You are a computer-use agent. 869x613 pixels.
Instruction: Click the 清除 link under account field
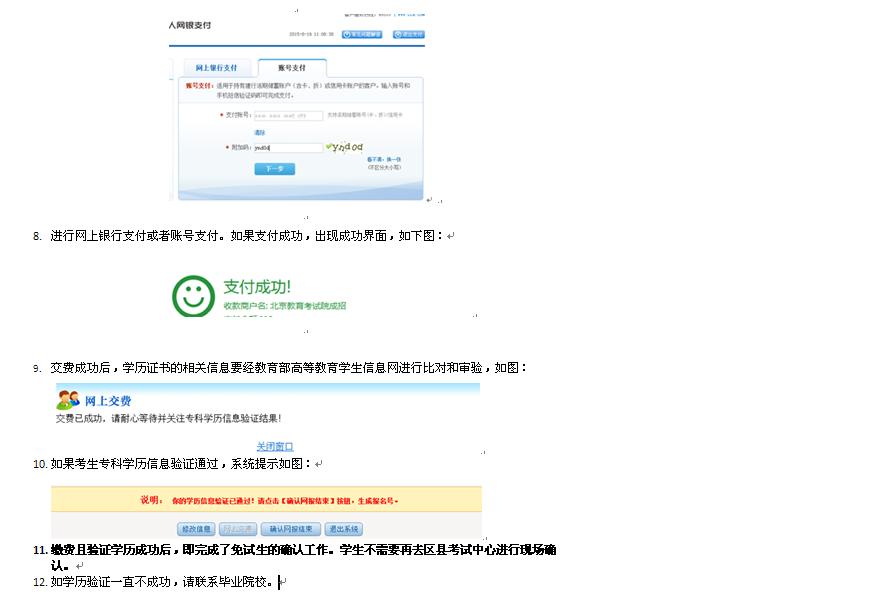point(259,132)
